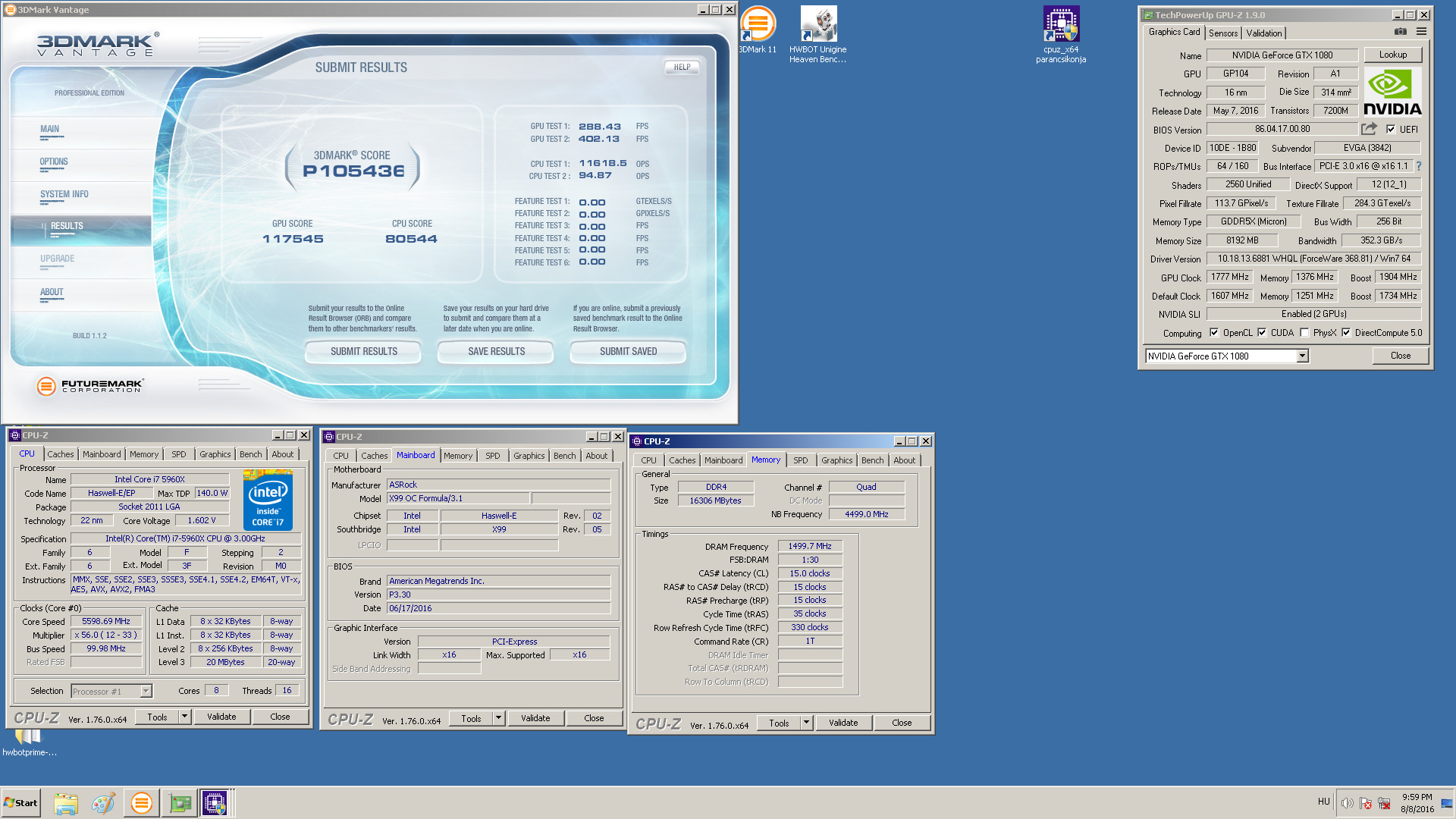Image resolution: width=1456 pixels, height=819 pixels.
Task: Click the HELP button in 3DMark Vantage
Action: (682, 67)
